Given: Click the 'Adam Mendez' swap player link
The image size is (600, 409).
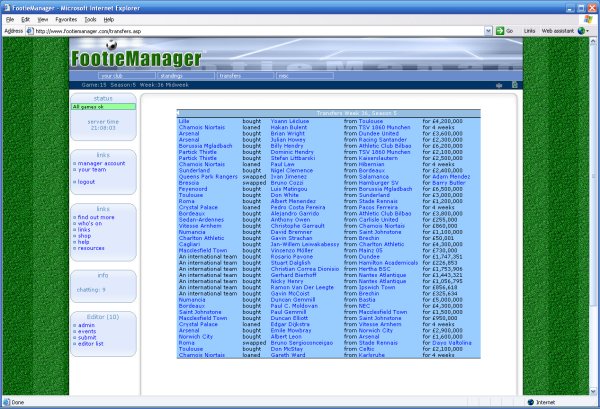Looking at the screenshot, I should (451, 176).
